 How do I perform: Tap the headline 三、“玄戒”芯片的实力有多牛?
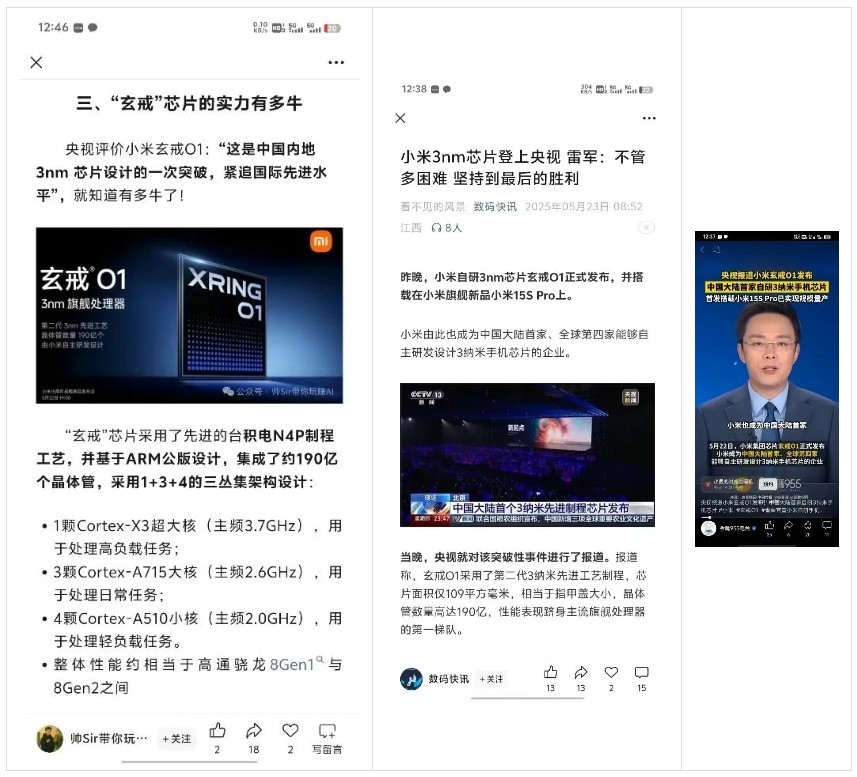point(189,103)
